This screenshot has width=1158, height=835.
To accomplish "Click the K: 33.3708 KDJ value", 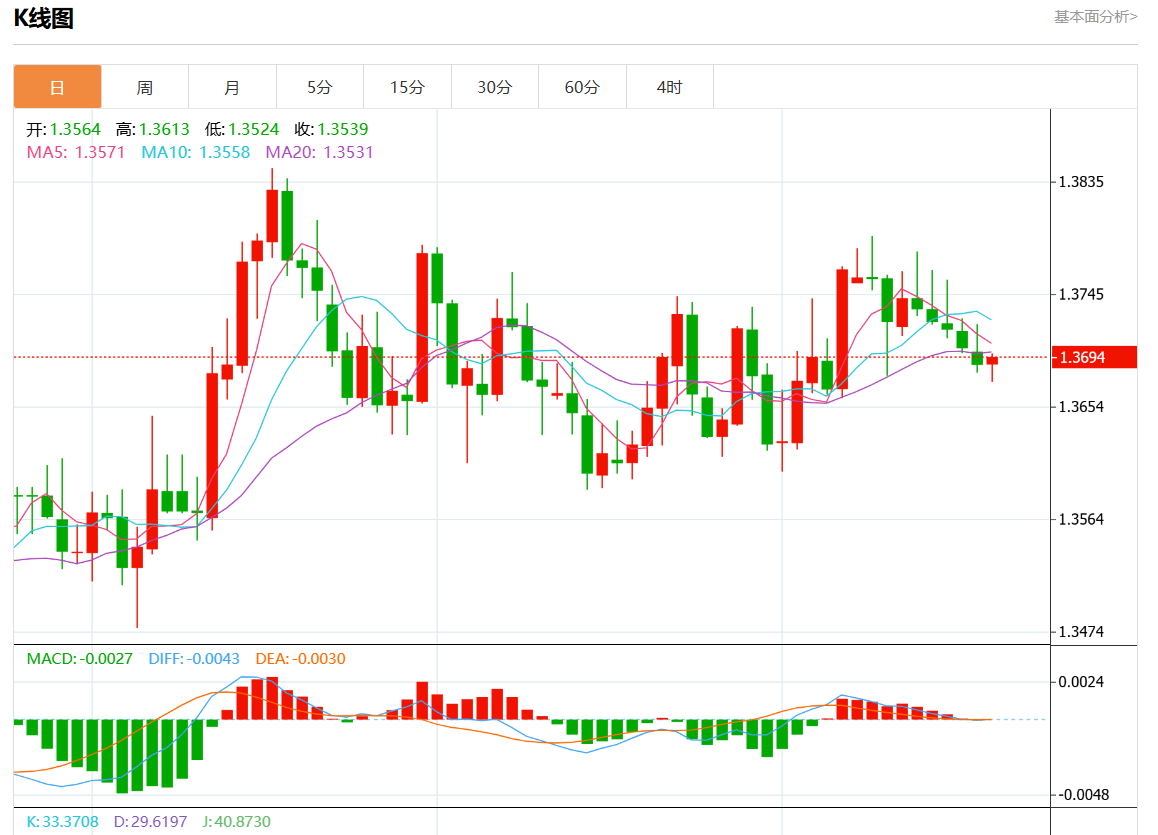I will pyautogui.click(x=63, y=822).
